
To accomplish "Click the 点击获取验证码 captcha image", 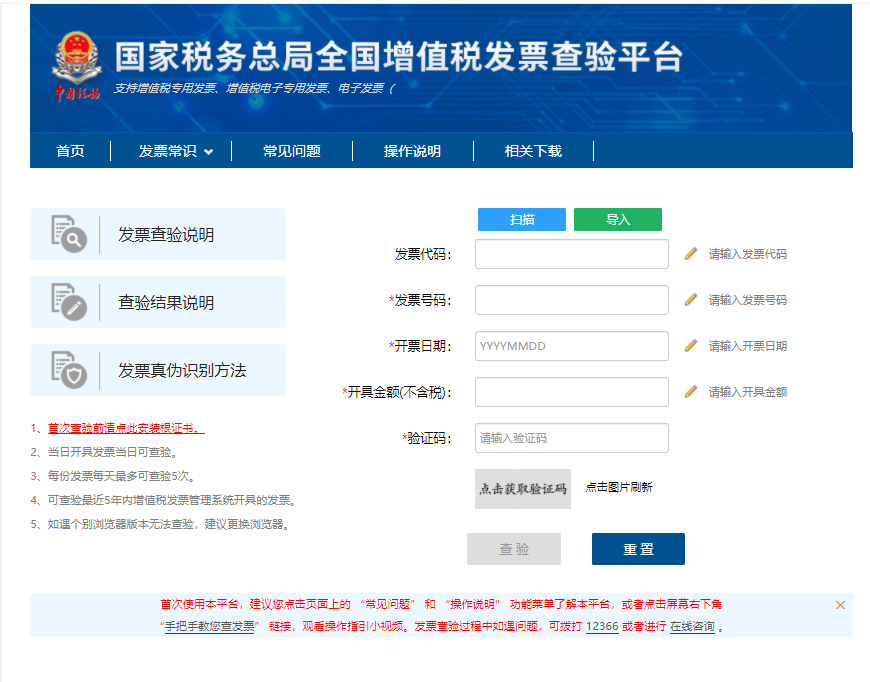I will (523, 489).
